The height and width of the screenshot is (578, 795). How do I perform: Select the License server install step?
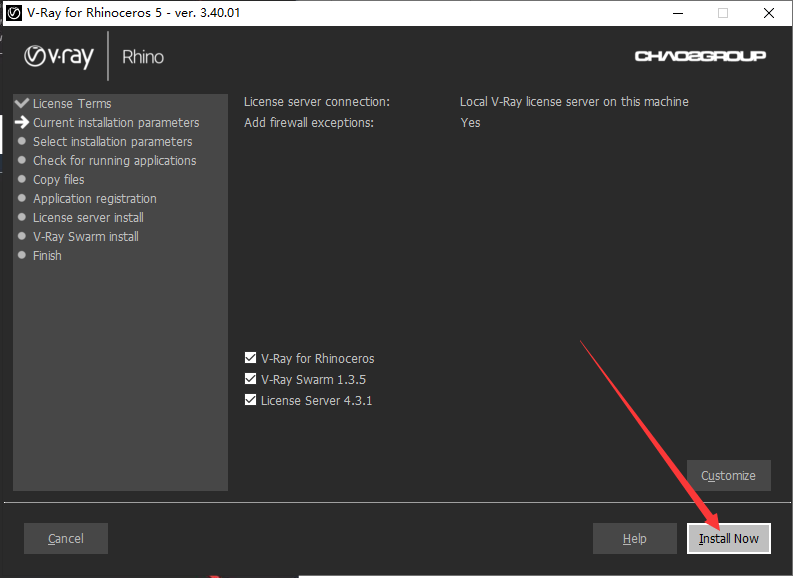pos(88,218)
